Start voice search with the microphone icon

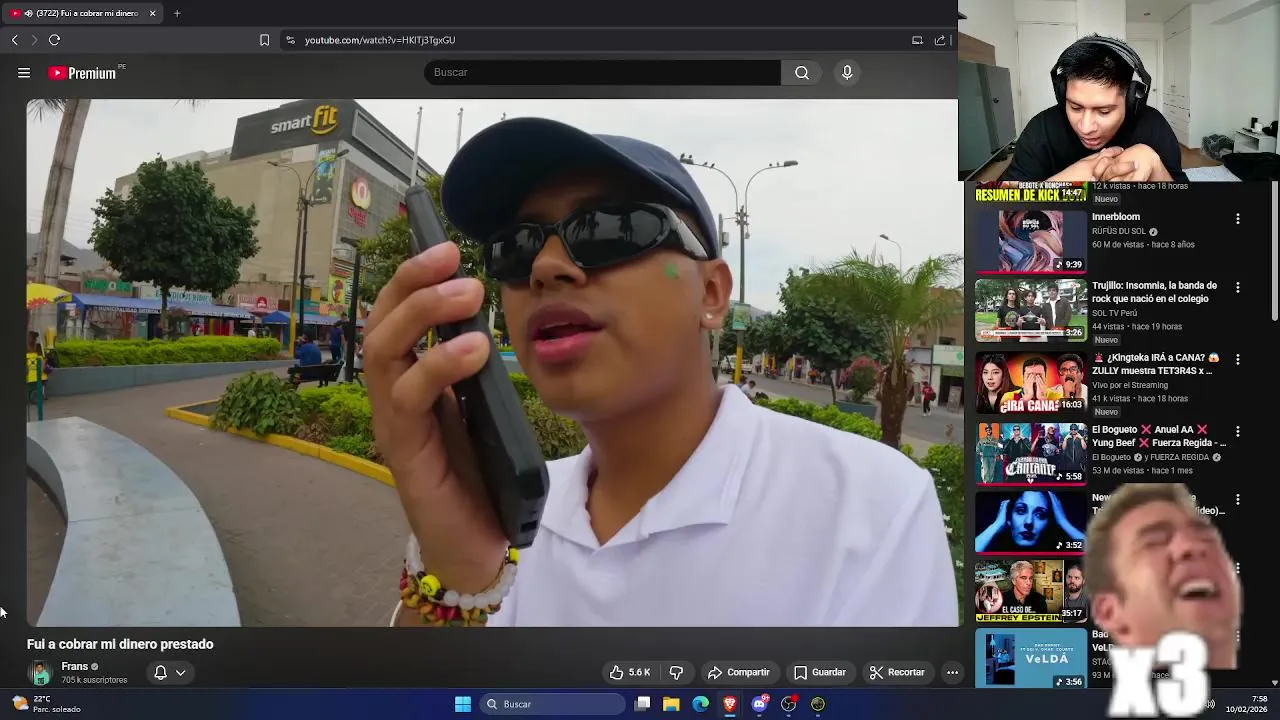(x=847, y=72)
